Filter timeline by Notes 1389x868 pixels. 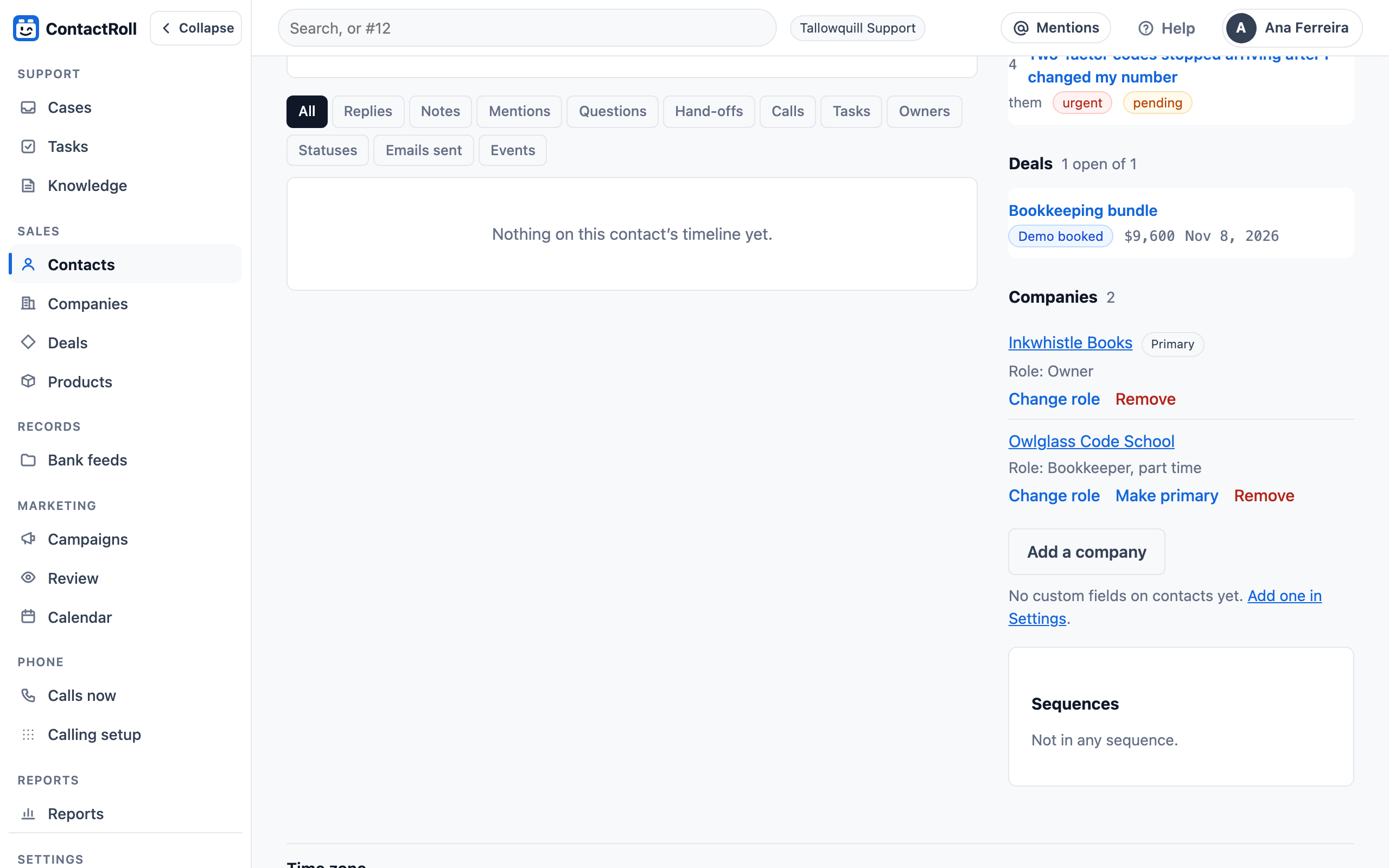(440, 111)
